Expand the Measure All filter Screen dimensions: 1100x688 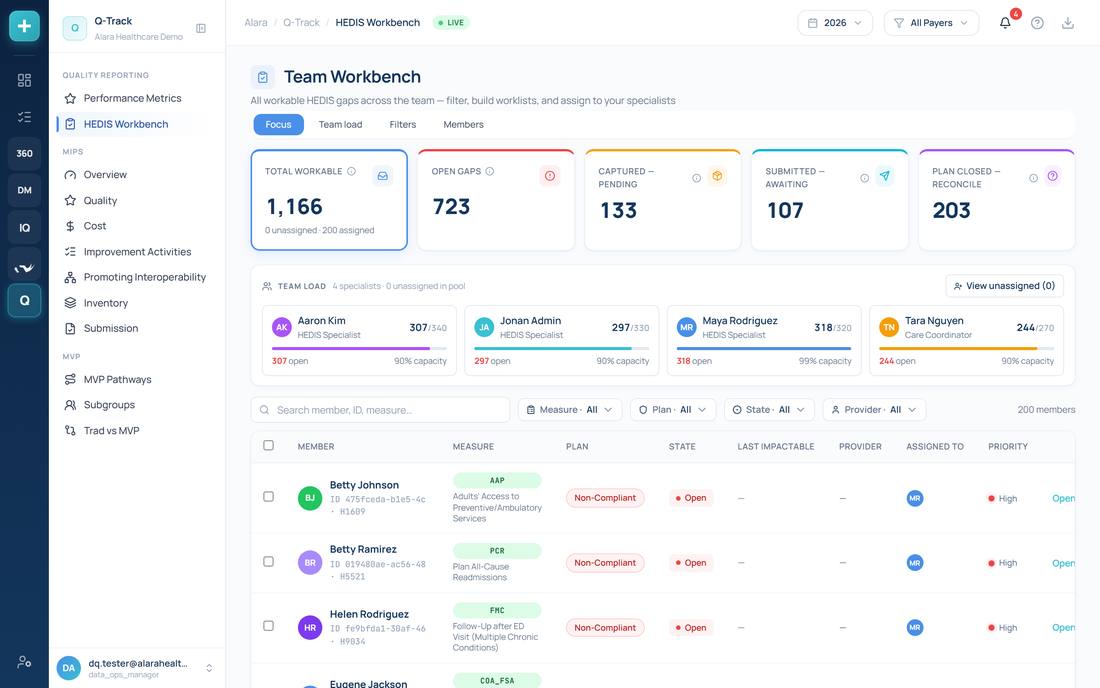point(570,410)
